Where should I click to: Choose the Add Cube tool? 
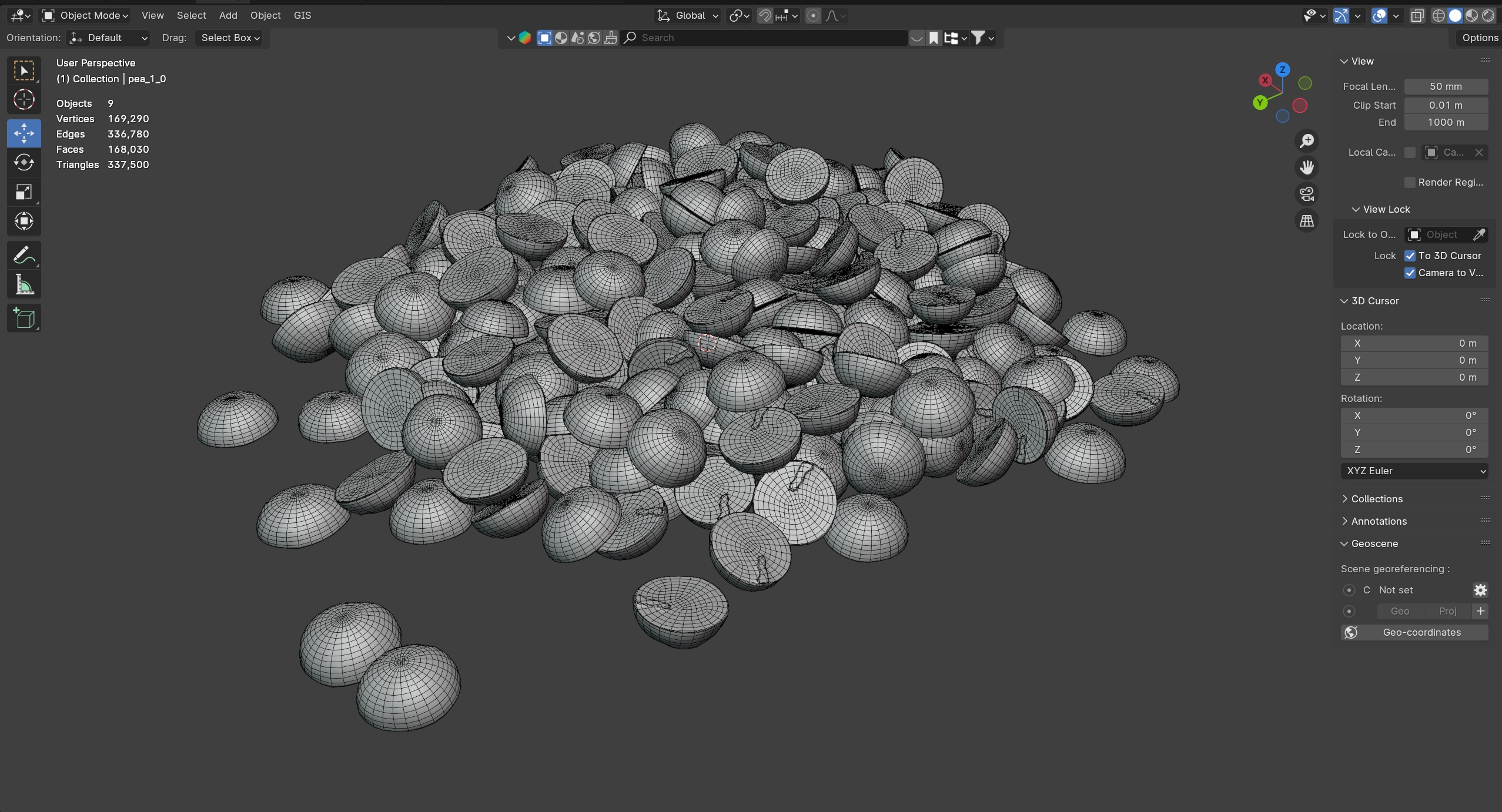click(x=24, y=318)
